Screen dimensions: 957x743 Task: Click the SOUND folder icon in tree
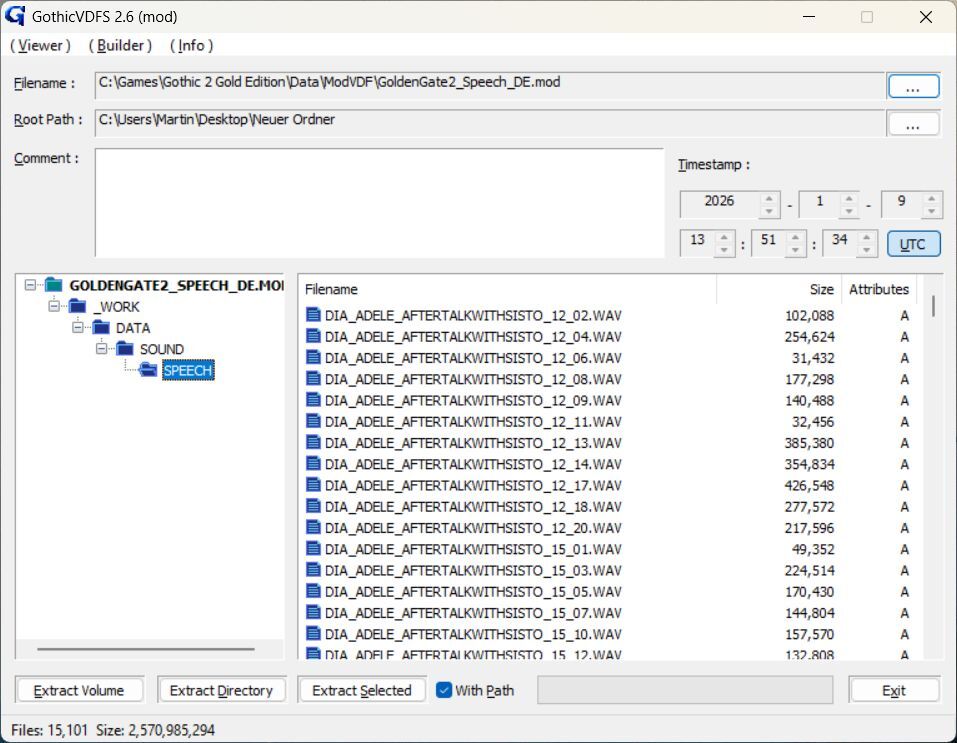[125, 349]
